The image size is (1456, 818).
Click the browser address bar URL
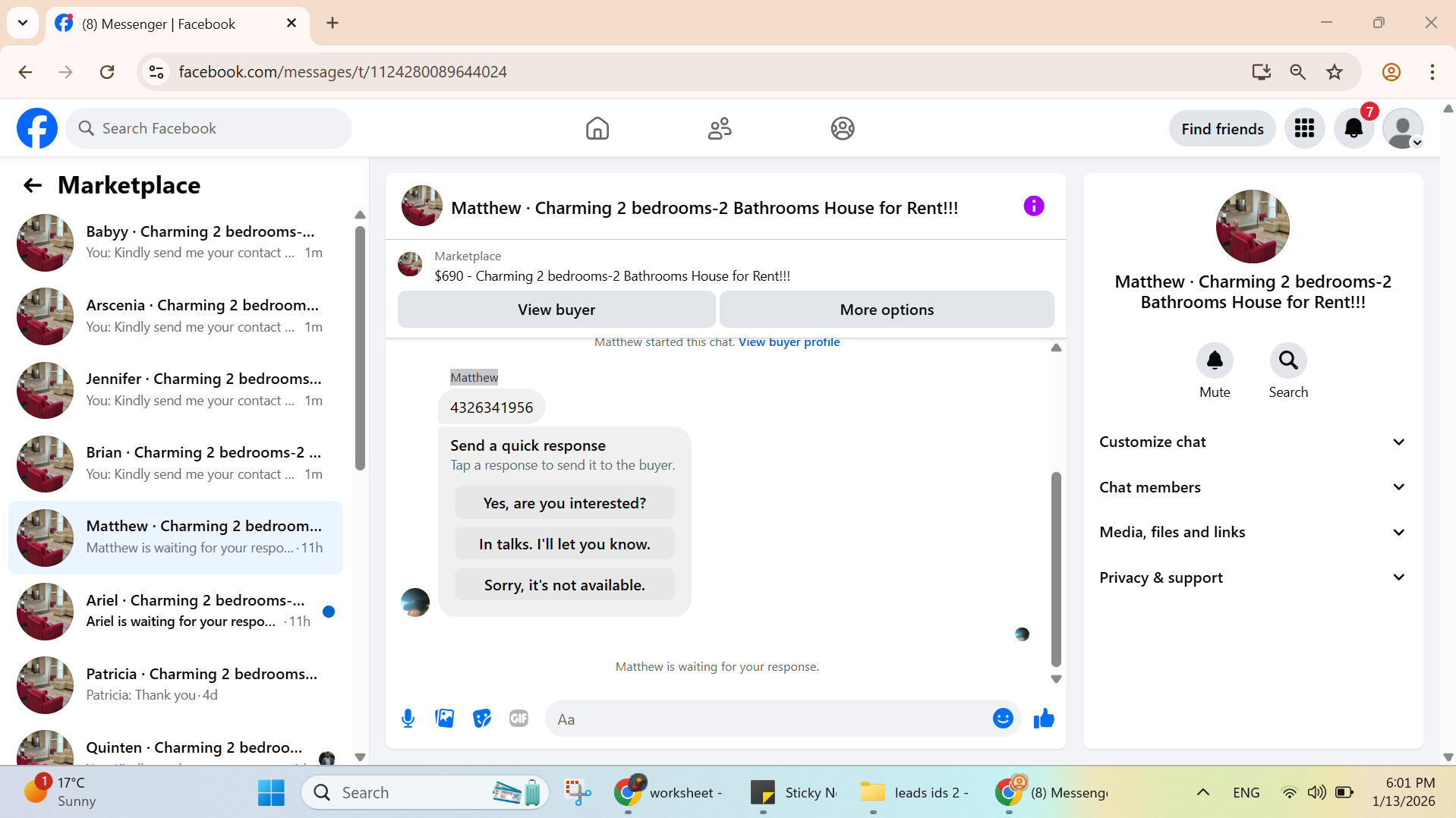click(x=342, y=72)
